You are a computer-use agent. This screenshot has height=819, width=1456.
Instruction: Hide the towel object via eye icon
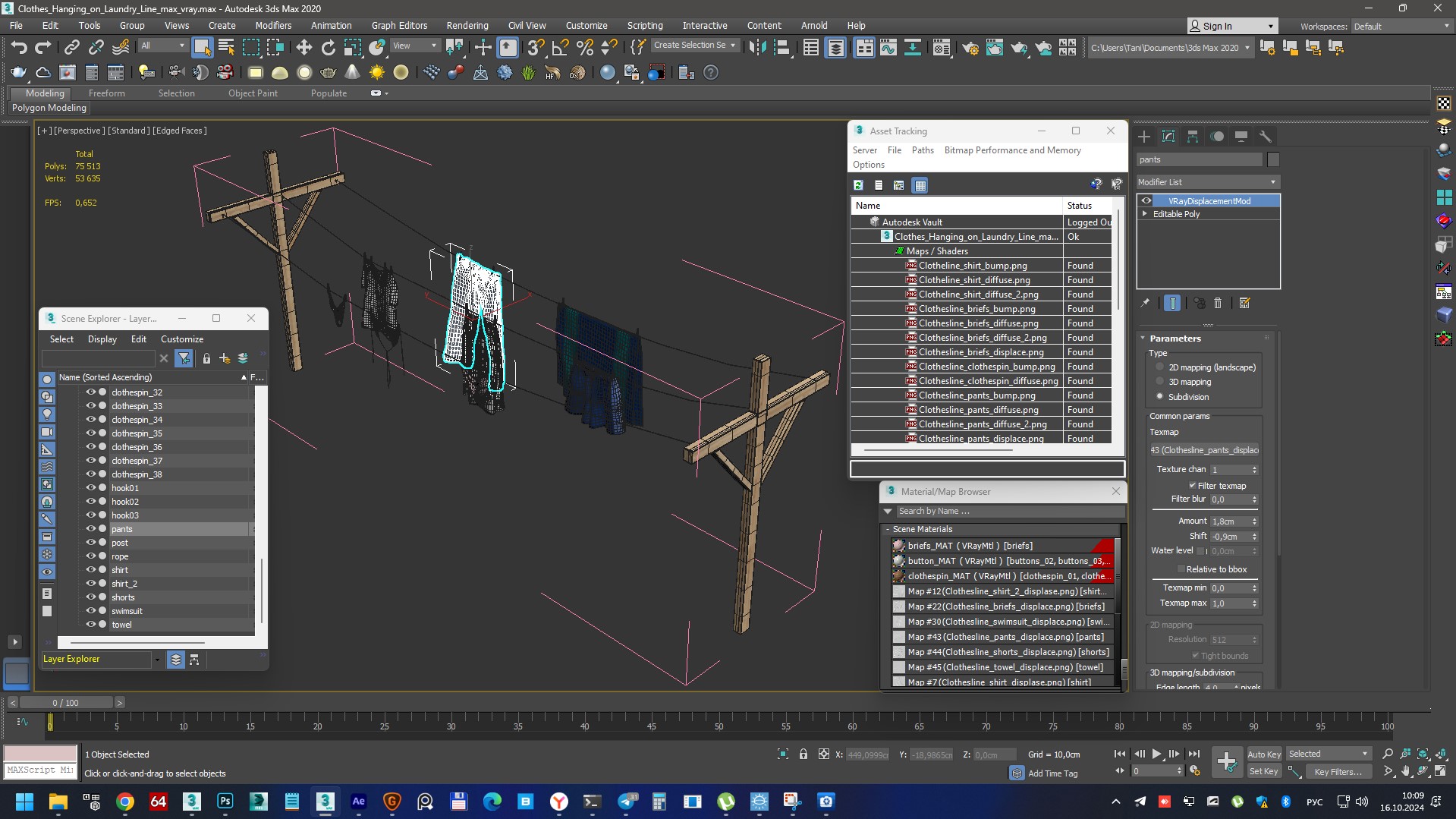[x=90, y=625]
